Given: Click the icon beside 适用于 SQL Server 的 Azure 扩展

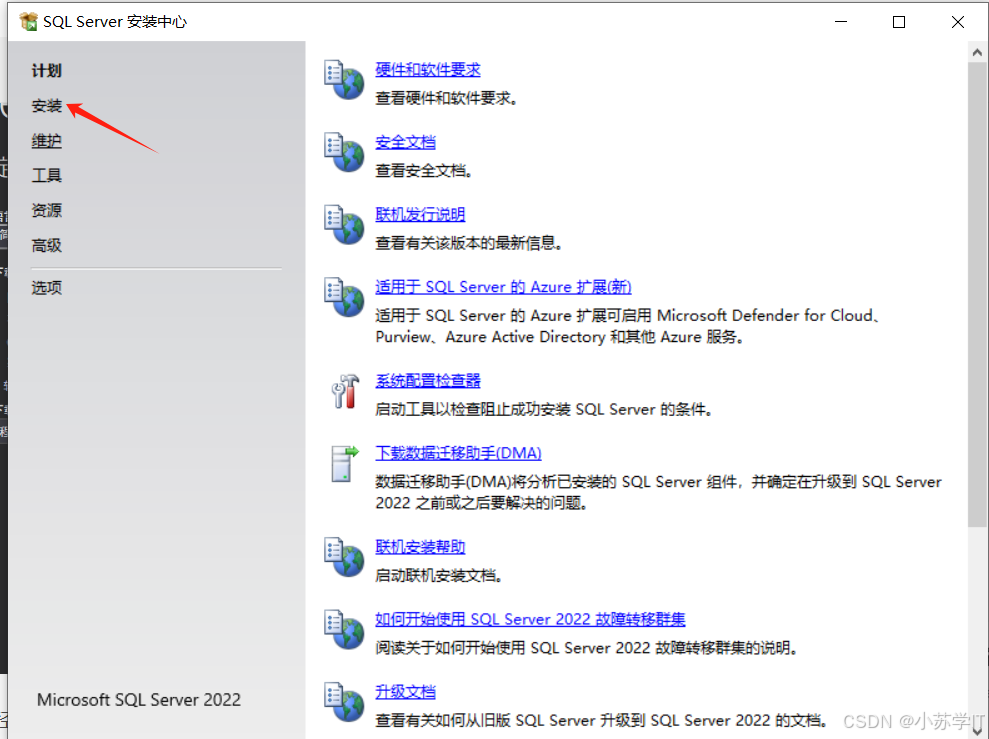Looking at the screenshot, I should point(344,298).
